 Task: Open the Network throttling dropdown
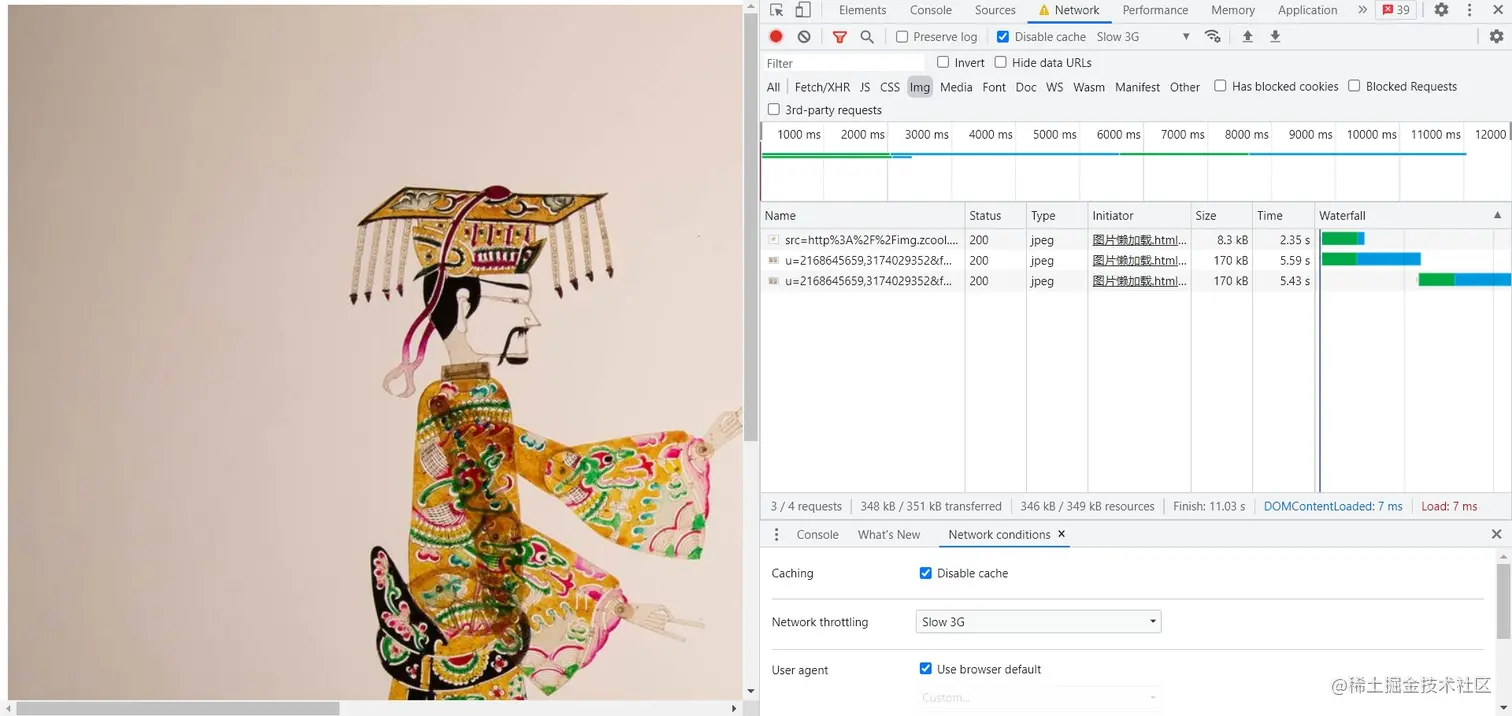[x=1037, y=621]
